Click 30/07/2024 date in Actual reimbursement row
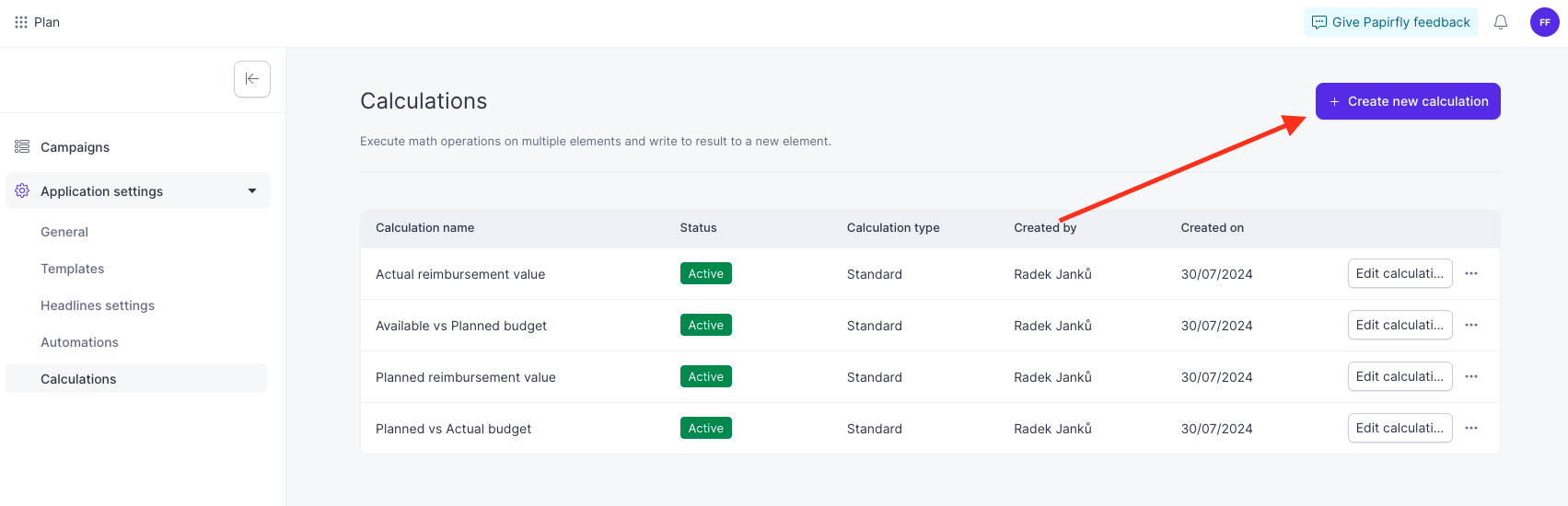The height and width of the screenshot is (506, 1568). point(1216,274)
